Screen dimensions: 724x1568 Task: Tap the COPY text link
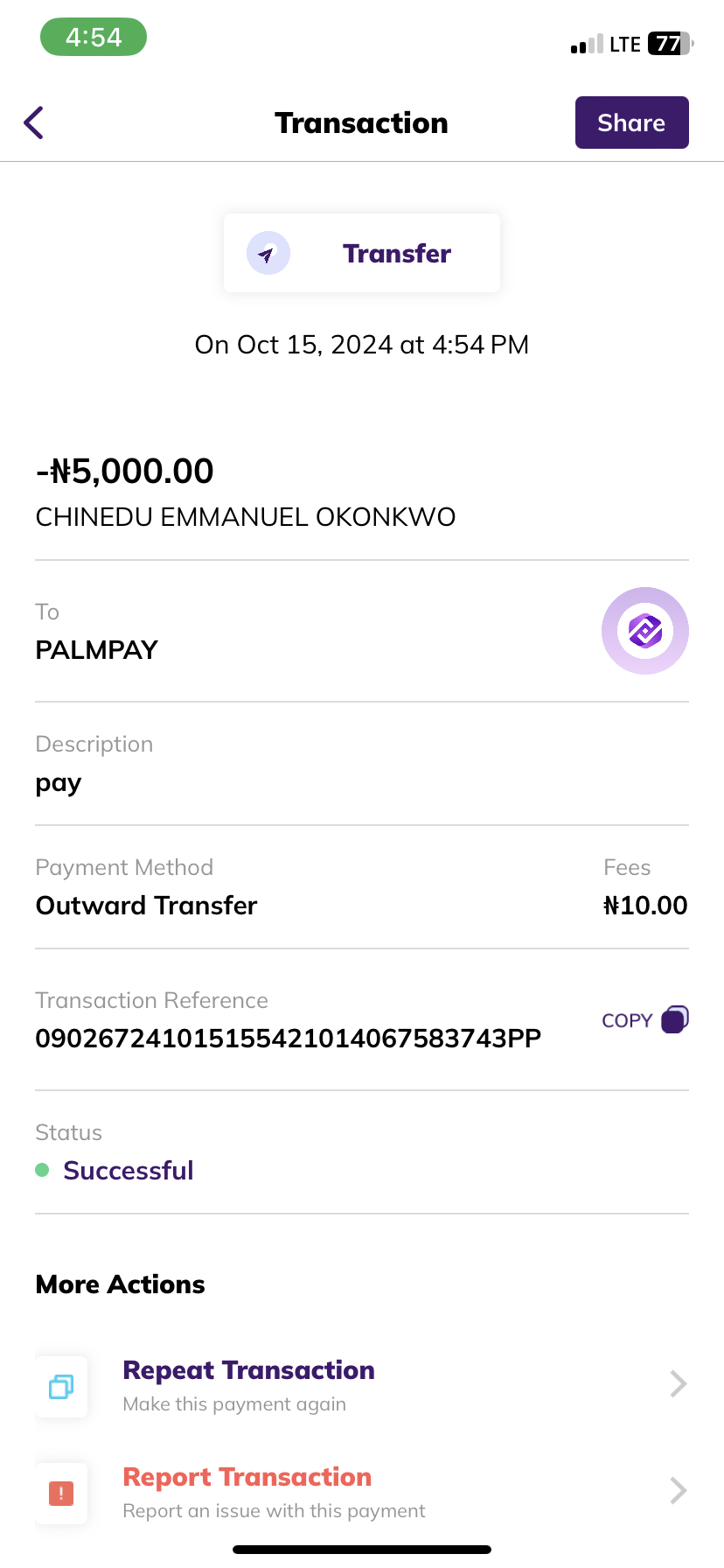click(627, 1020)
